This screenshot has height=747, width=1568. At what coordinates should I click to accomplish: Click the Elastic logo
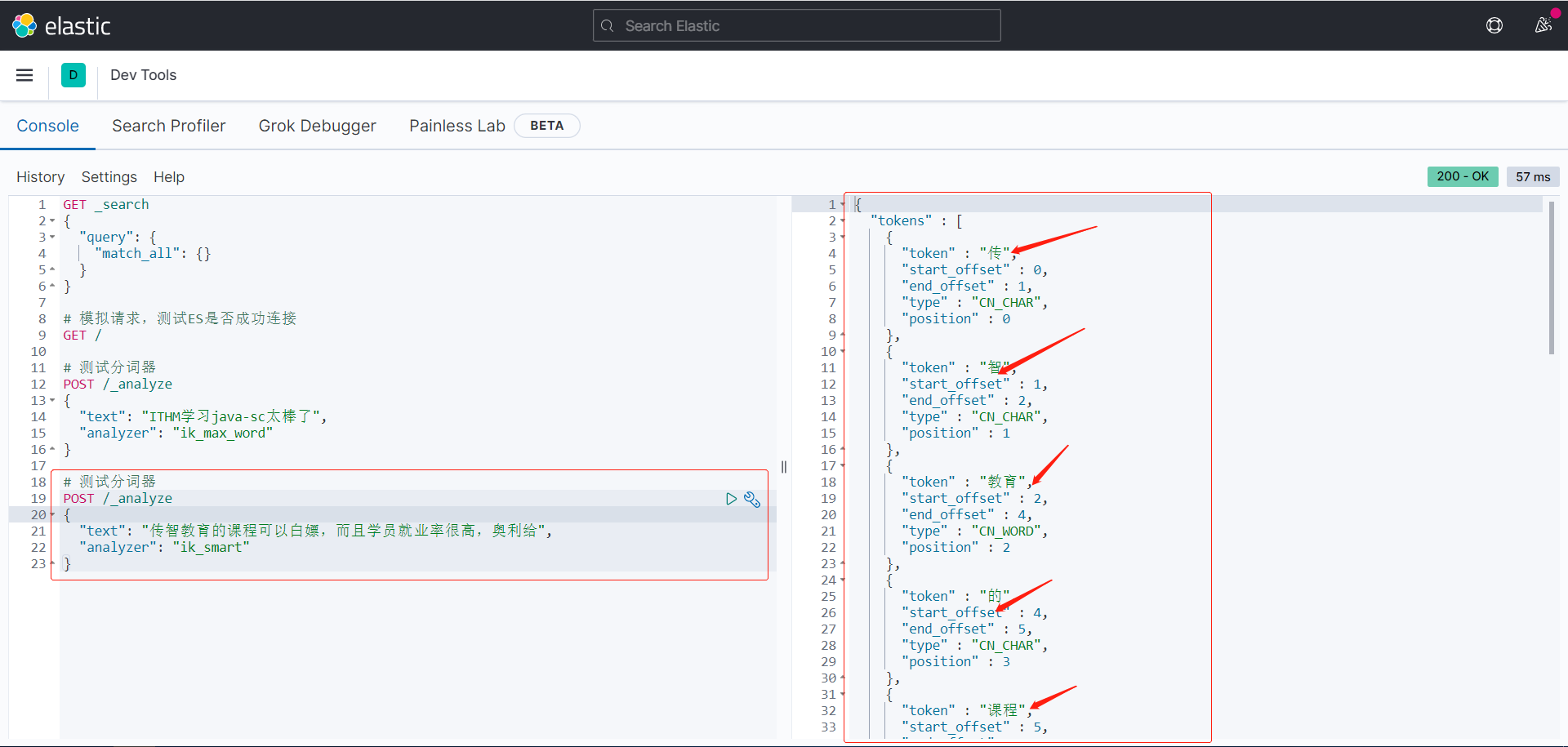point(61,26)
